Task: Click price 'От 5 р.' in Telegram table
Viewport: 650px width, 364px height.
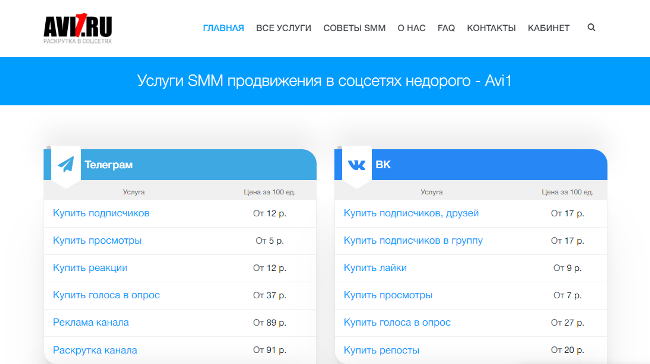Action: [x=269, y=240]
